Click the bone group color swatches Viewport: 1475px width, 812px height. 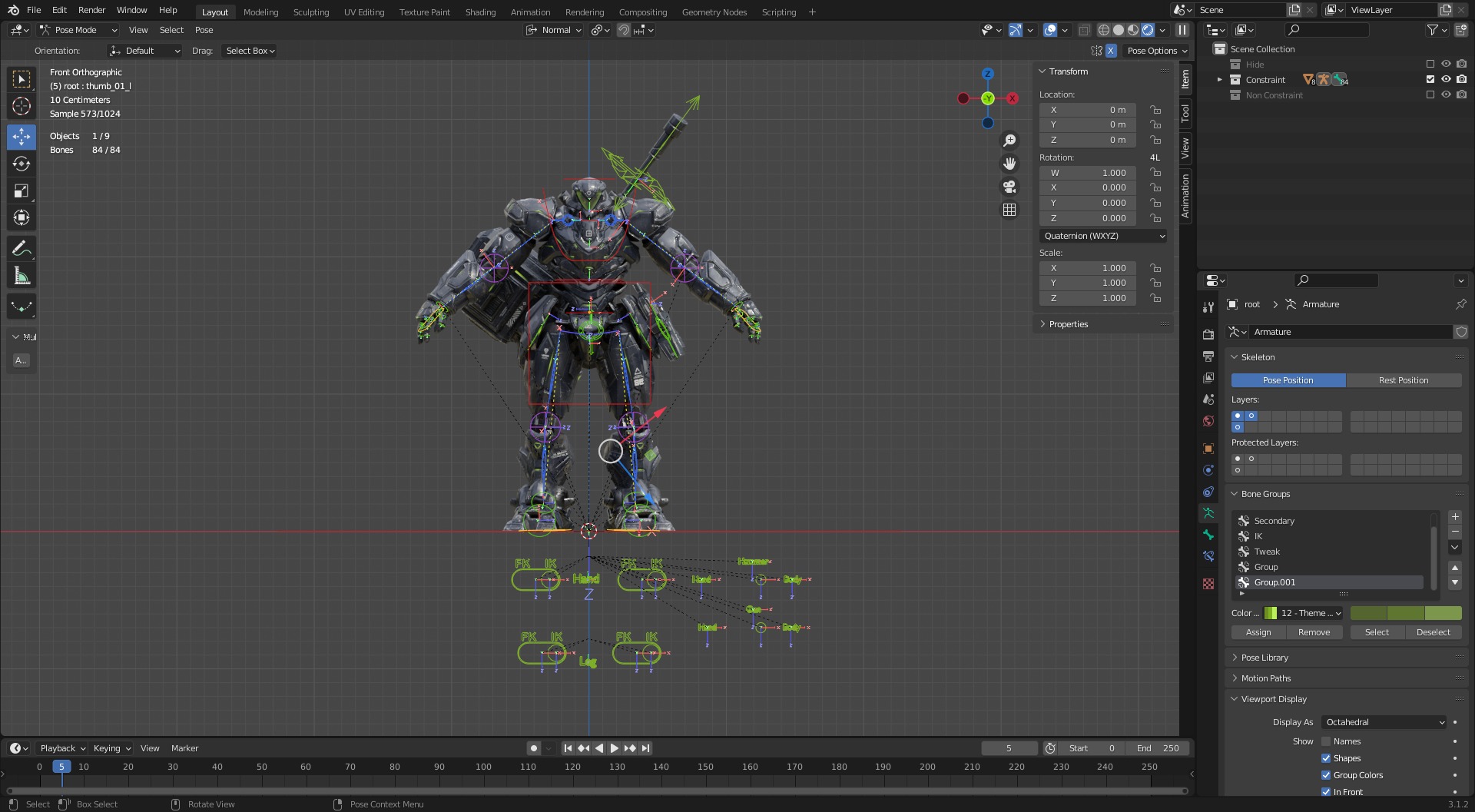pos(1406,613)
